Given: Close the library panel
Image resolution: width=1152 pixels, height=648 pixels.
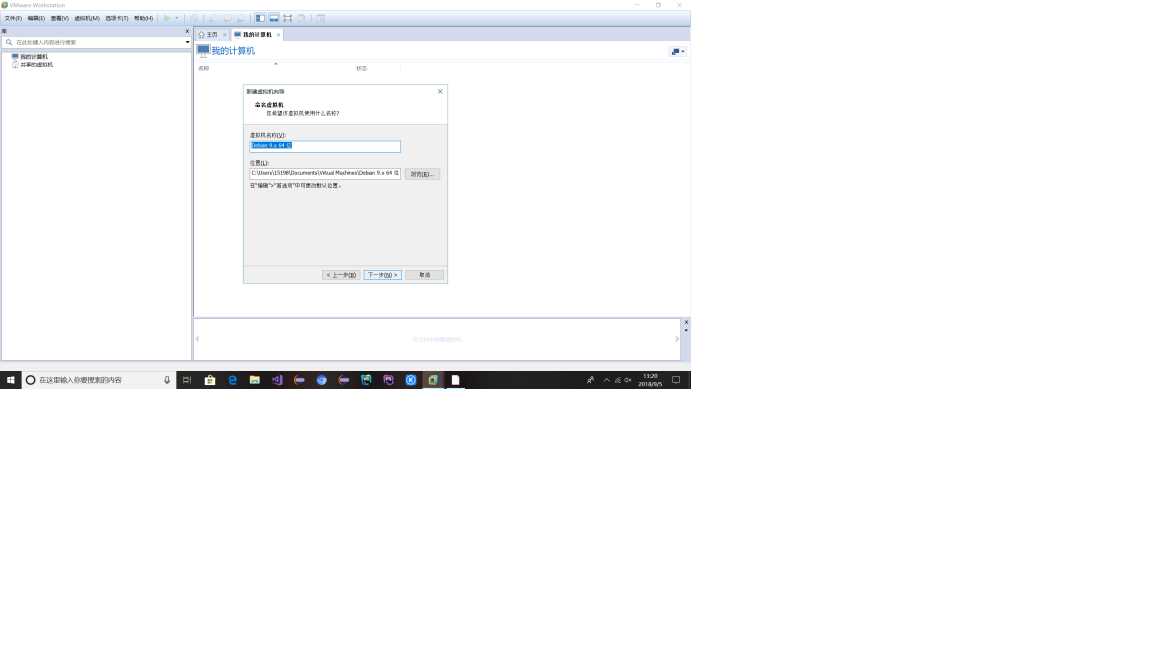Looking at the screenshot, I should (187, 31).
